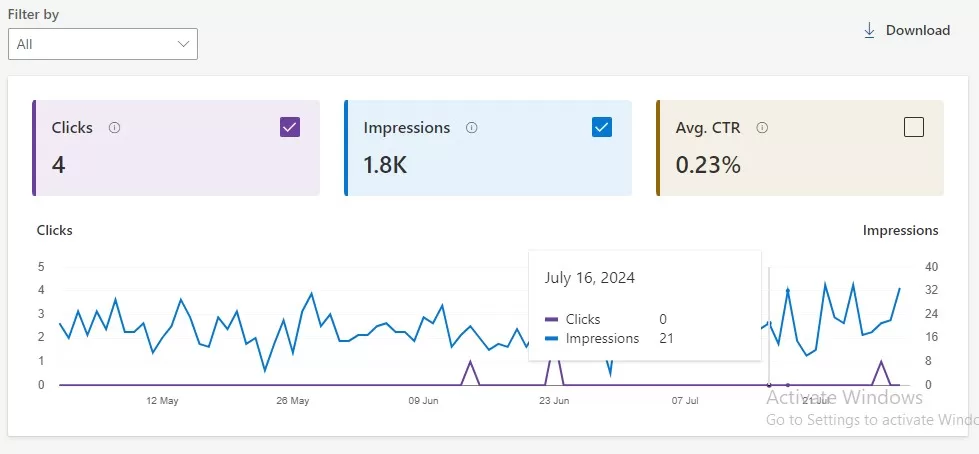Open the Filter by dropdown showing All
This screenshot has width=979, height=454.
coord(103,44)
